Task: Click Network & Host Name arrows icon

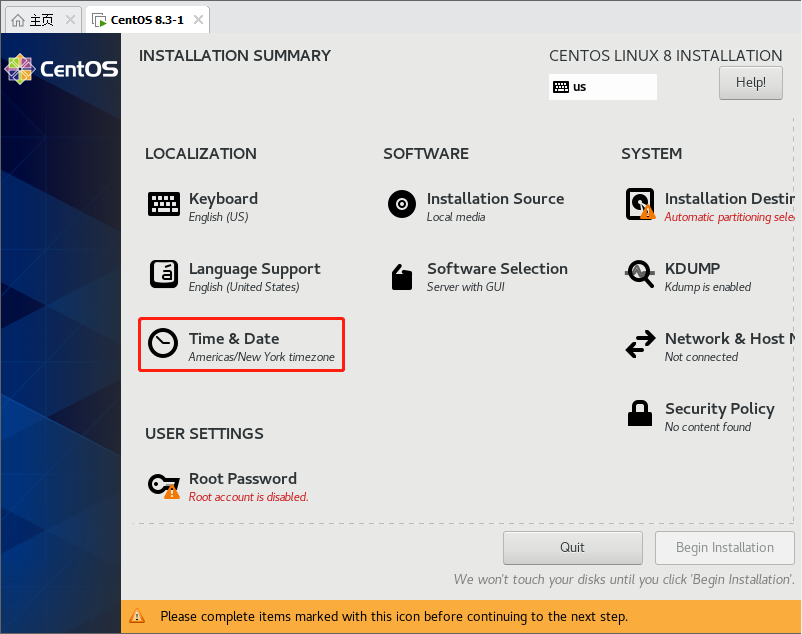Action: click(x=640, y=344)
